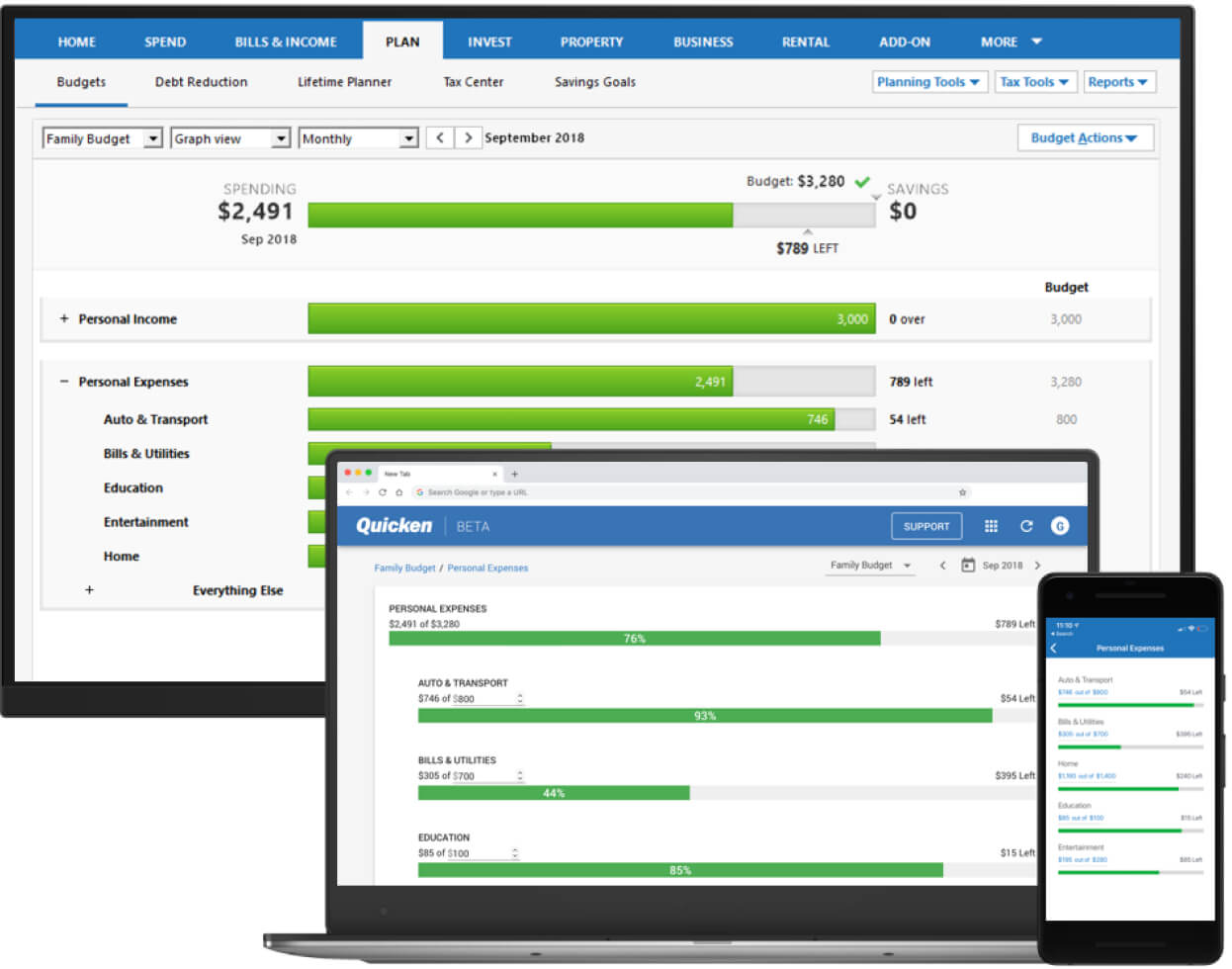The height and width of the screenshot is (969, 1232).
Task: Collapse the Personal Expenses row
Action: pos(64,381)
